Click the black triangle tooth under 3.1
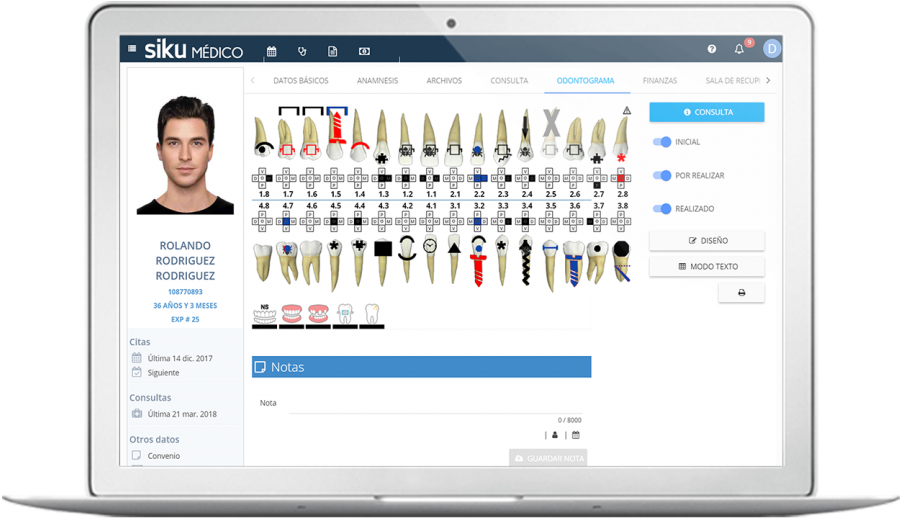 454,258
